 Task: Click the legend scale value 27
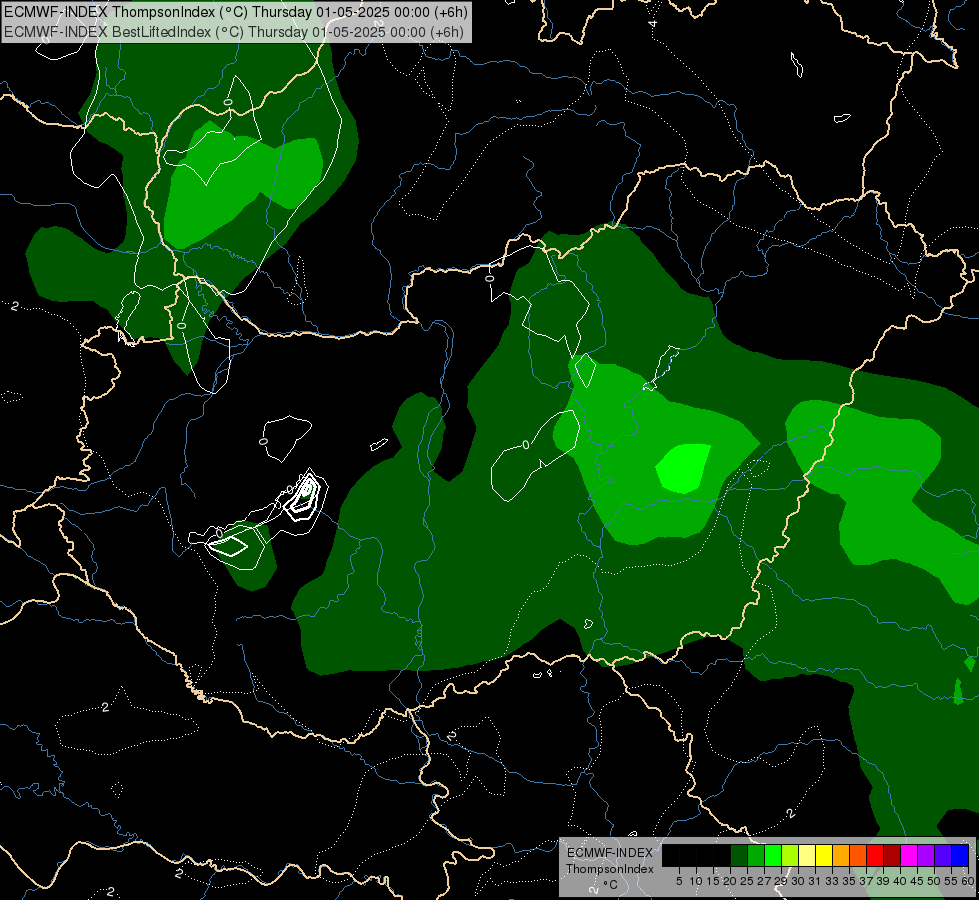point(764,881)
